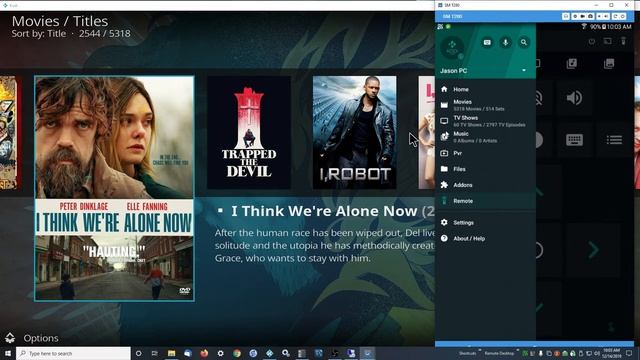Tap the send-text keyboard icon in drawer header
640x360 pixels.
tap(487, 42)
